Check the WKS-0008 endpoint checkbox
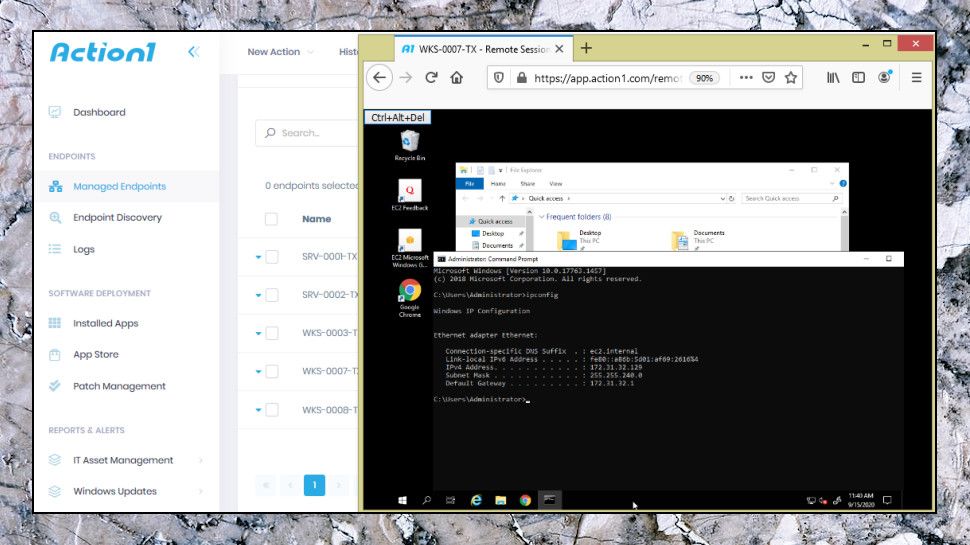This screenshot has width=970, height=545. [272, 409]
